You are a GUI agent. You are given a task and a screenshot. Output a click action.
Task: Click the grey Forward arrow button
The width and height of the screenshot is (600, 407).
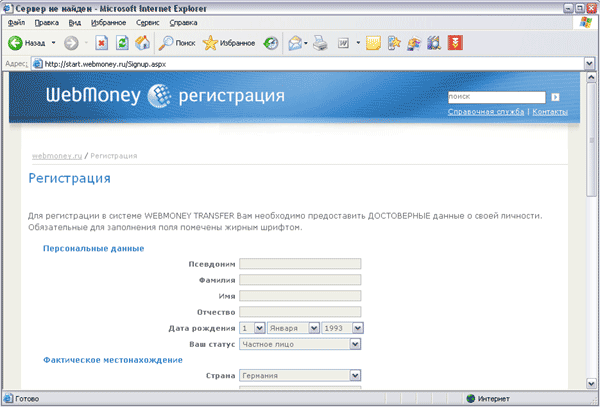[x=71, y=43]
